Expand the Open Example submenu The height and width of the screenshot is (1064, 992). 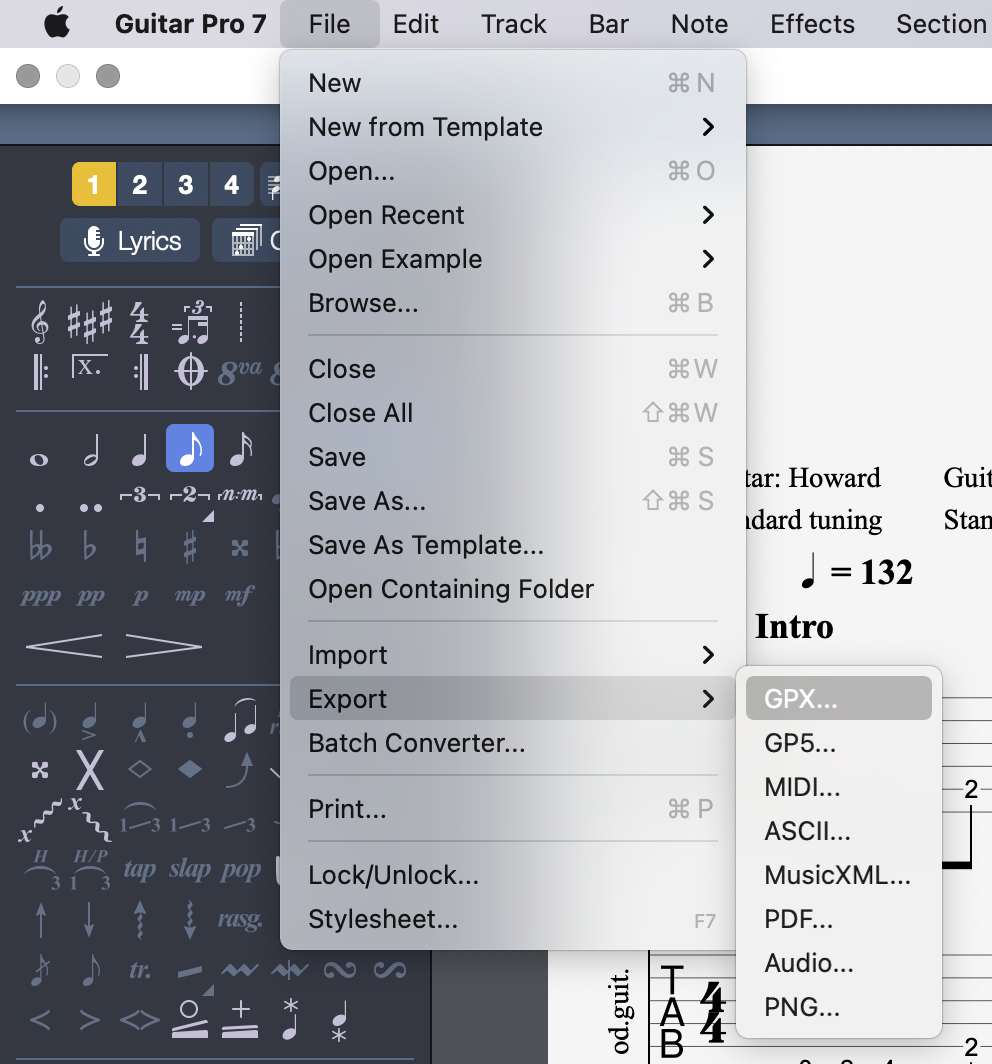point(512,259)
